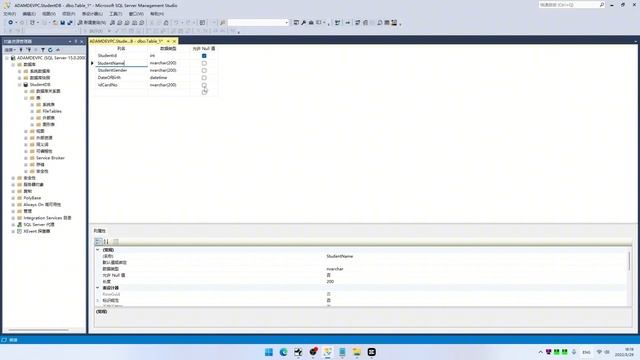
Task: Sort column properties alphabetically icon
Action: tap(106, 241)
